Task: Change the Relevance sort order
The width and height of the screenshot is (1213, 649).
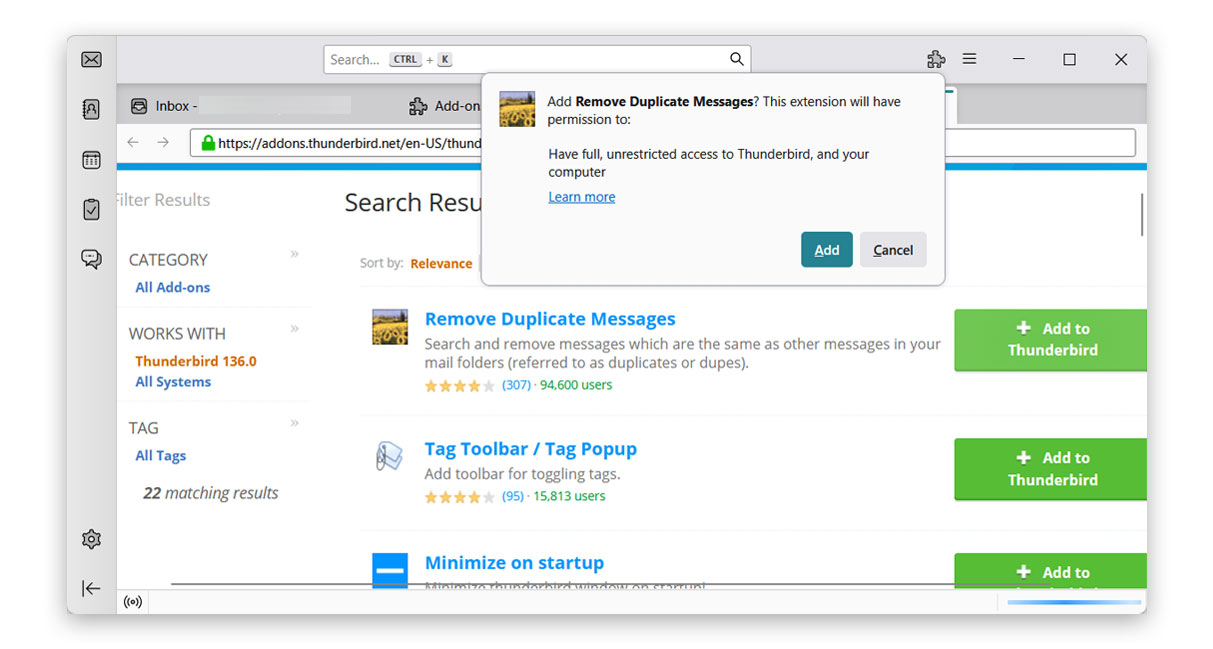Action: point(441,263)
